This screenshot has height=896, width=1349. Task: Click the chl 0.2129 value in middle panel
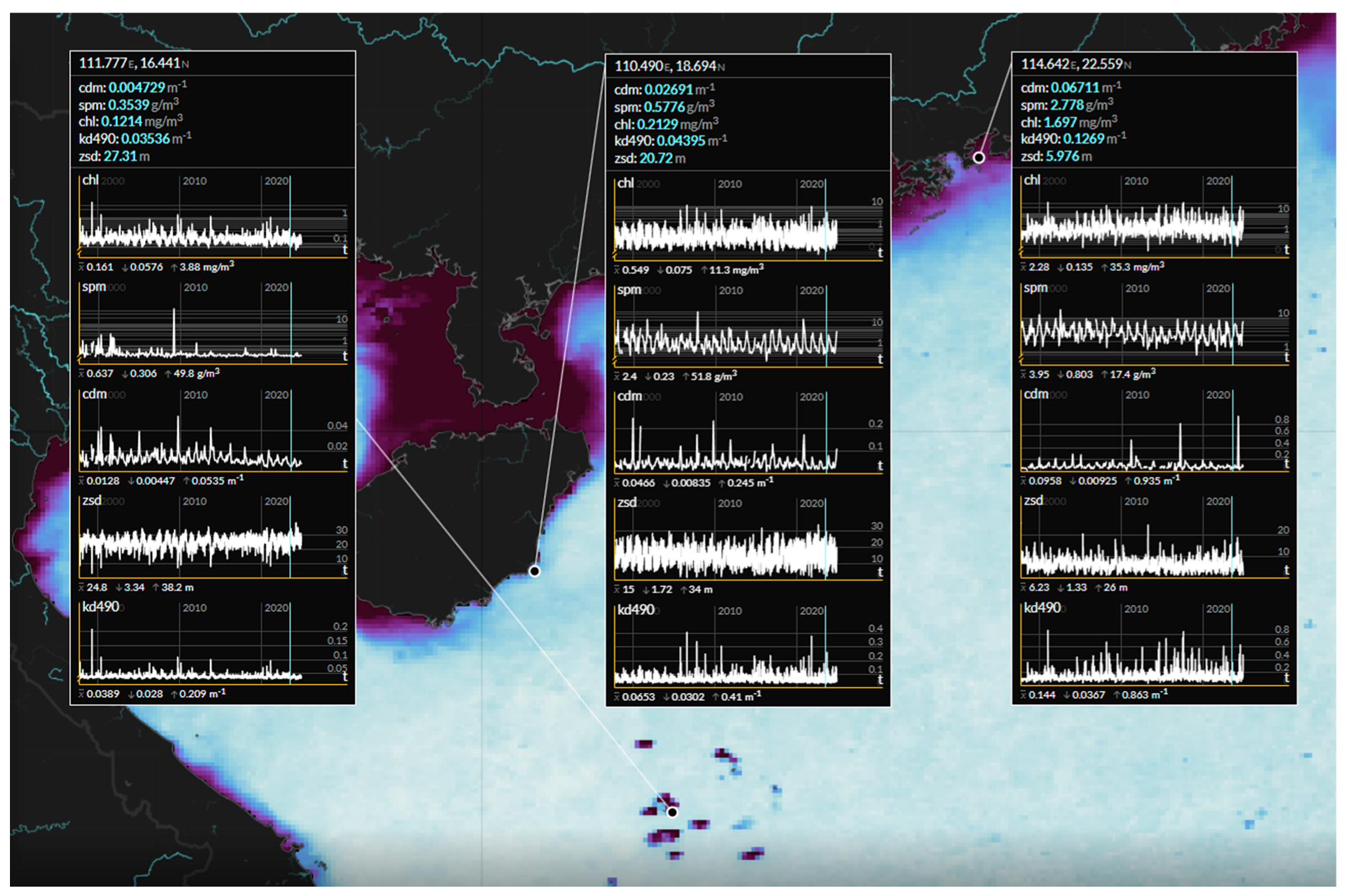[x=657, y=124]
